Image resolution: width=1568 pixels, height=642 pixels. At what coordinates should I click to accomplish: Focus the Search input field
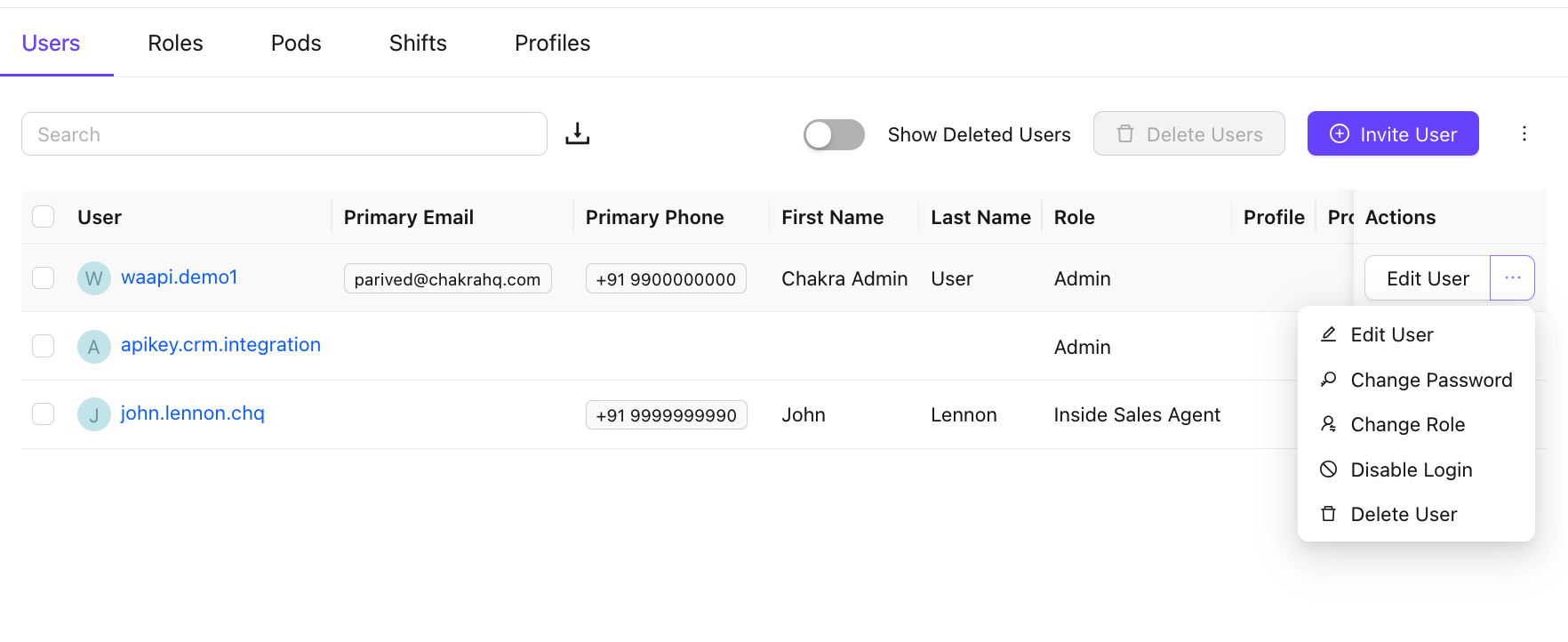(284, 134)
